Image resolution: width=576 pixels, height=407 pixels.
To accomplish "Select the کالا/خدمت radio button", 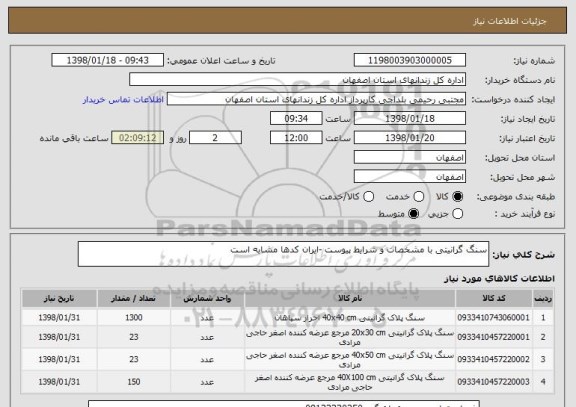I will pos(368,197).
